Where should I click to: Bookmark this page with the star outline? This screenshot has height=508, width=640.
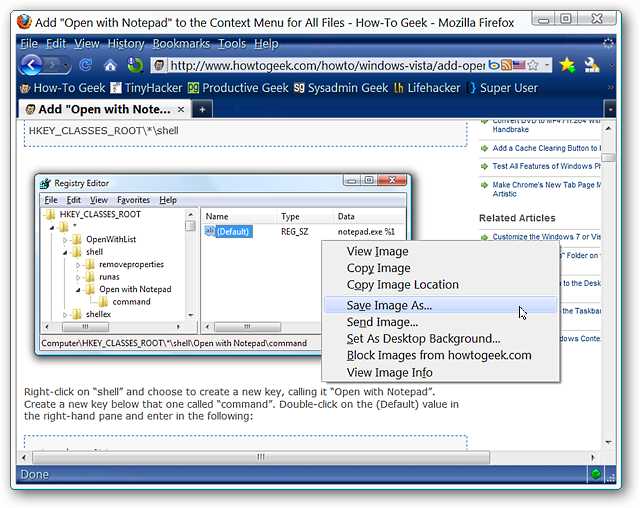[x=533, y=65]
